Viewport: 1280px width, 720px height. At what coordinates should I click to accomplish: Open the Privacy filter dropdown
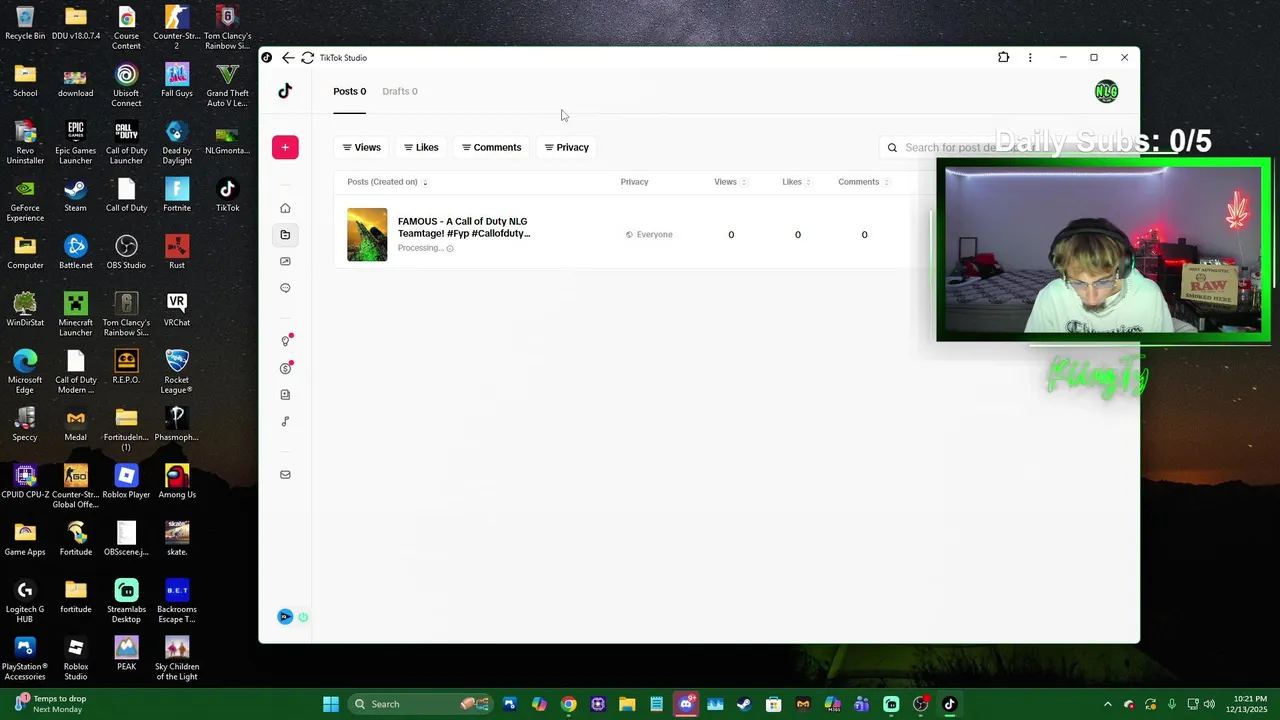pos(566,147)
